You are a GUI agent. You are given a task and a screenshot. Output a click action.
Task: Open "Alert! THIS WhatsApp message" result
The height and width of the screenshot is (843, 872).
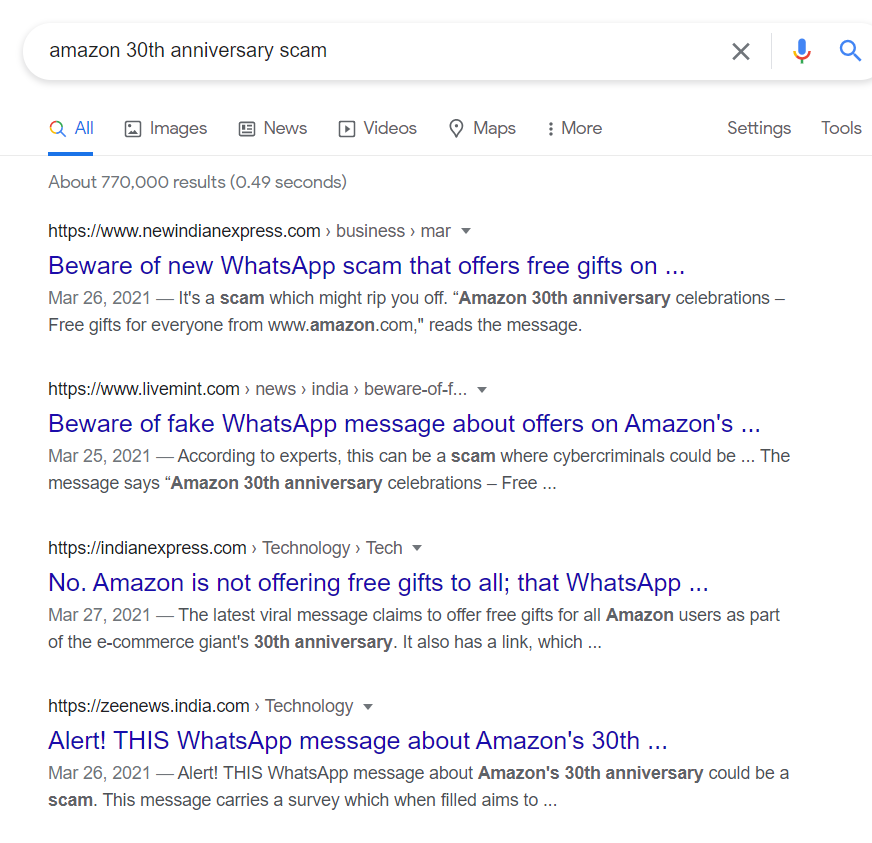(357, 741)
